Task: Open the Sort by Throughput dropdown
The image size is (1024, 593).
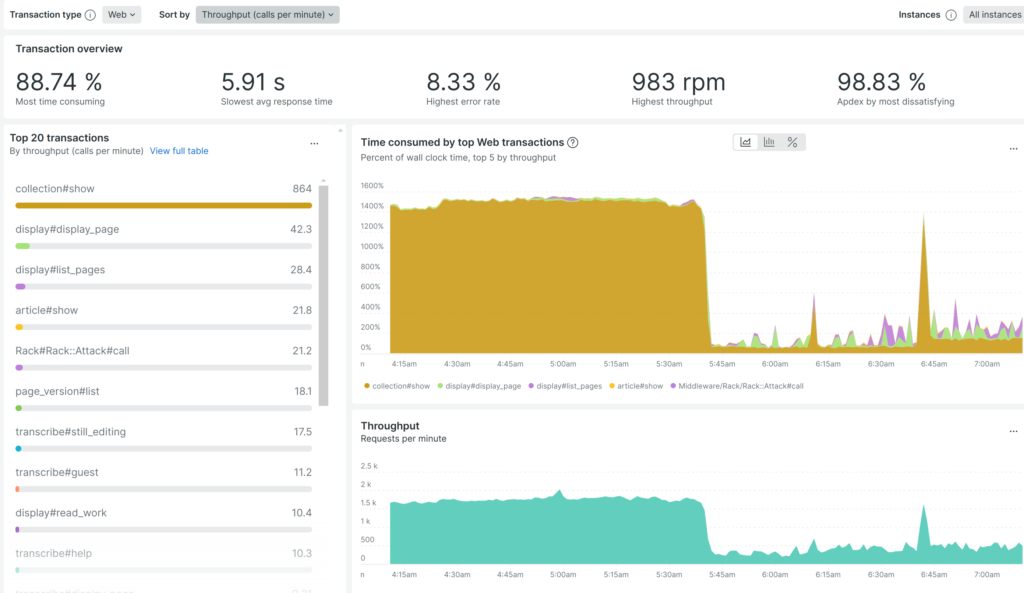Action: 267,14
